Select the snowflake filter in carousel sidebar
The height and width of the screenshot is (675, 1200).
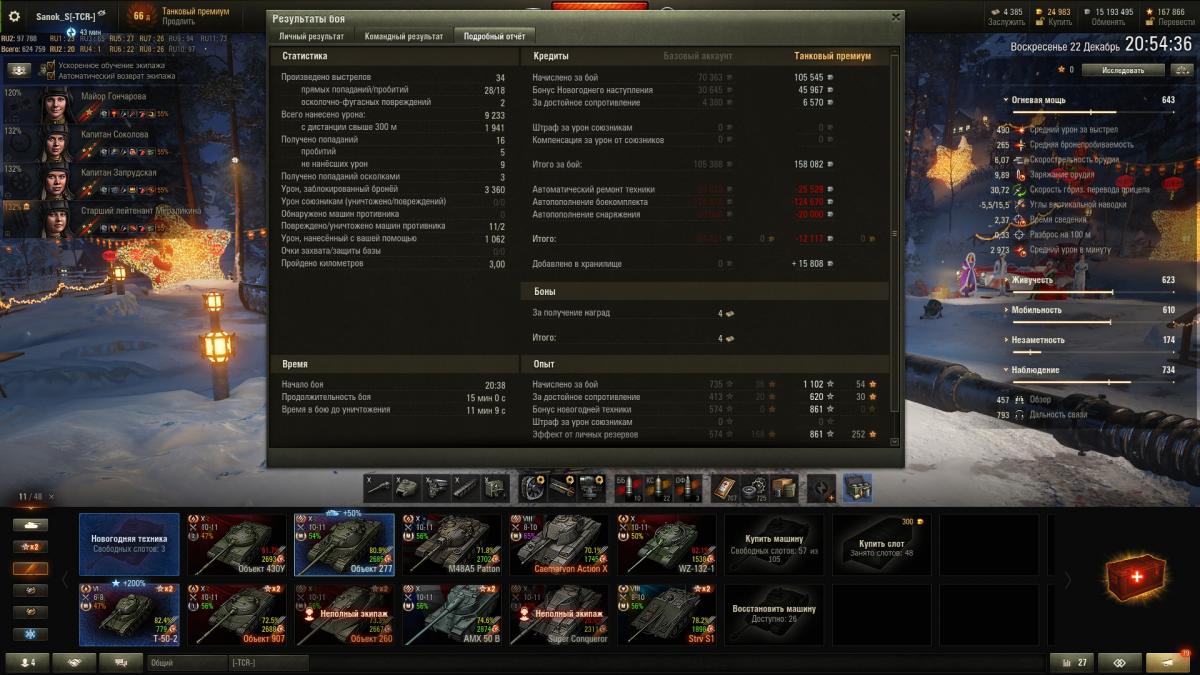pyautogui.click(x=29, y=635)
